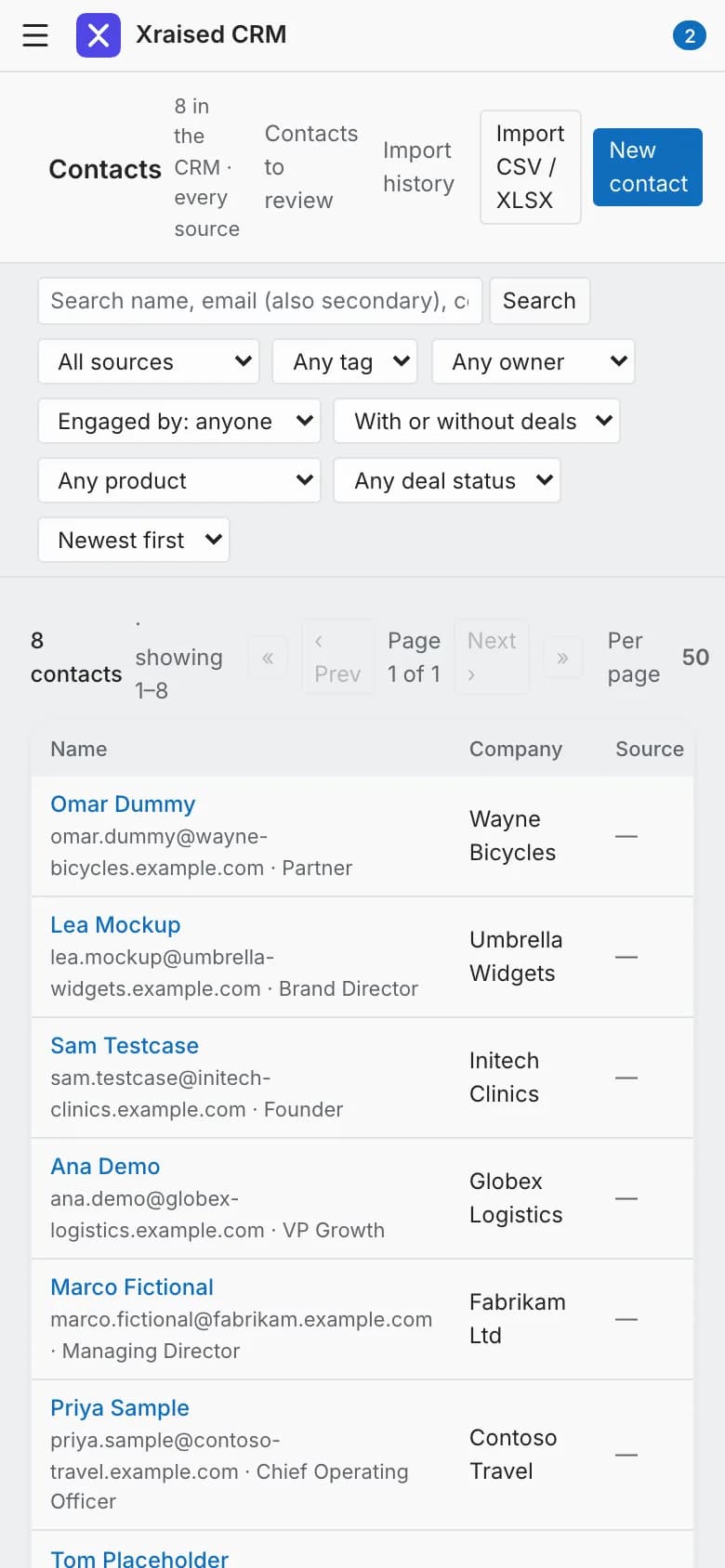This screenshot has height=1568, width=725.
Task: Open the Any deal status dropdown
Action: [x=447, y=480]
